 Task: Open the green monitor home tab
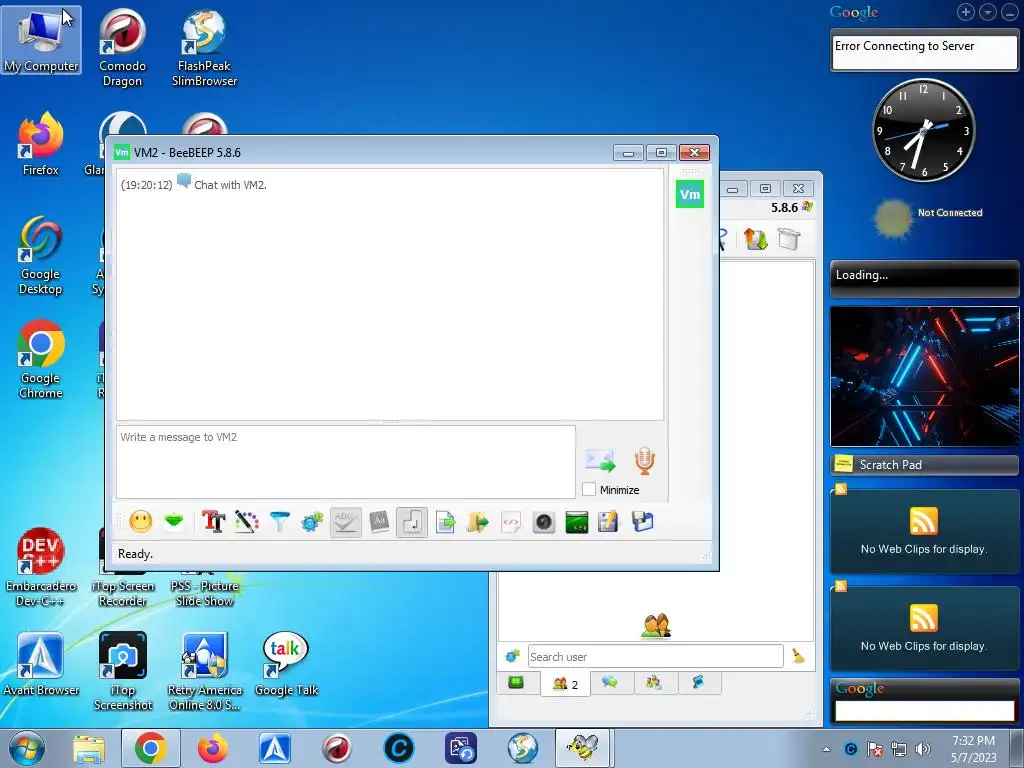coord(516,683)
